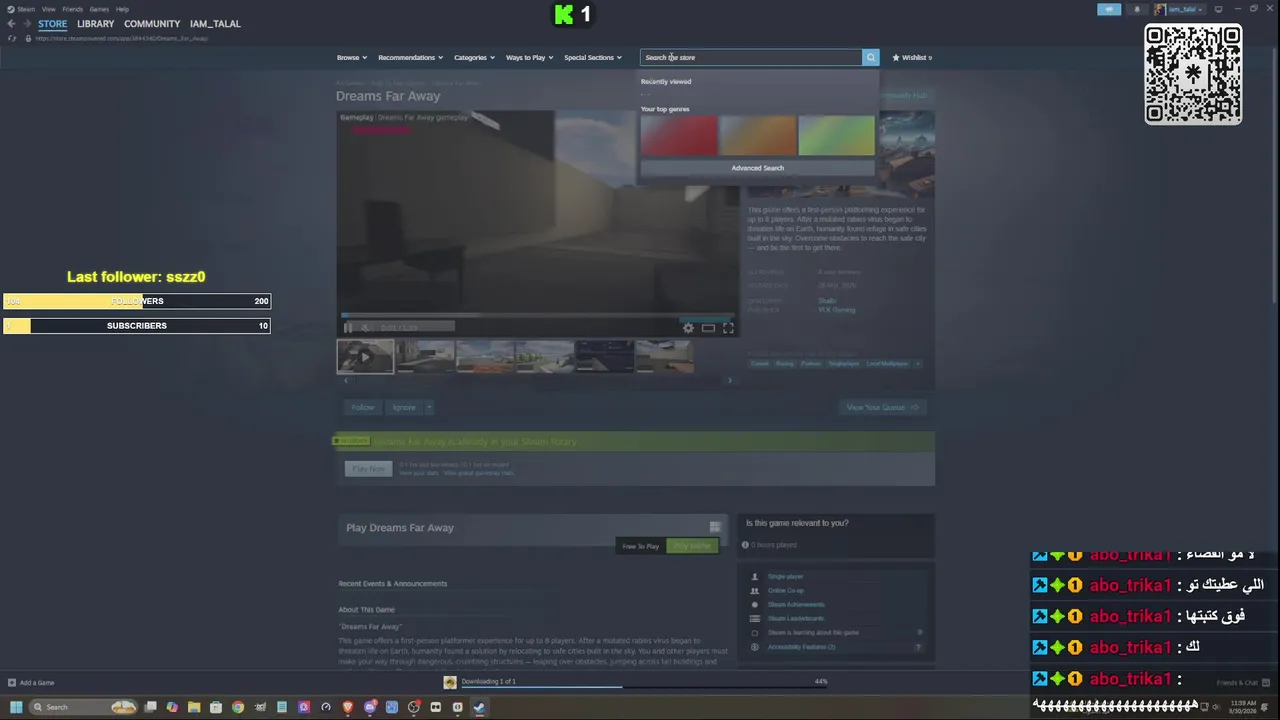Viewport: 1280px width, 720px height.
Task: Click the Singleplayer tag
Action: click(x=843, y=363)
